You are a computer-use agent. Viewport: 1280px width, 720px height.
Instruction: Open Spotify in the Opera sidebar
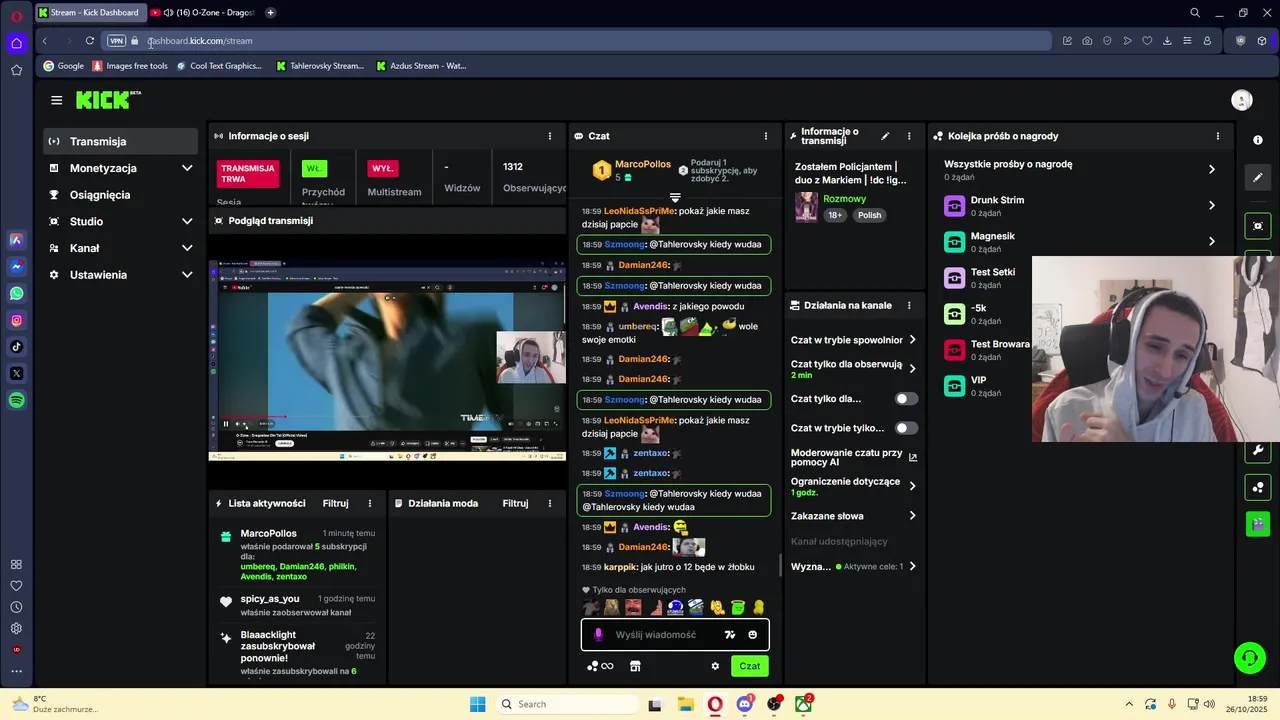tap(16, 400)
